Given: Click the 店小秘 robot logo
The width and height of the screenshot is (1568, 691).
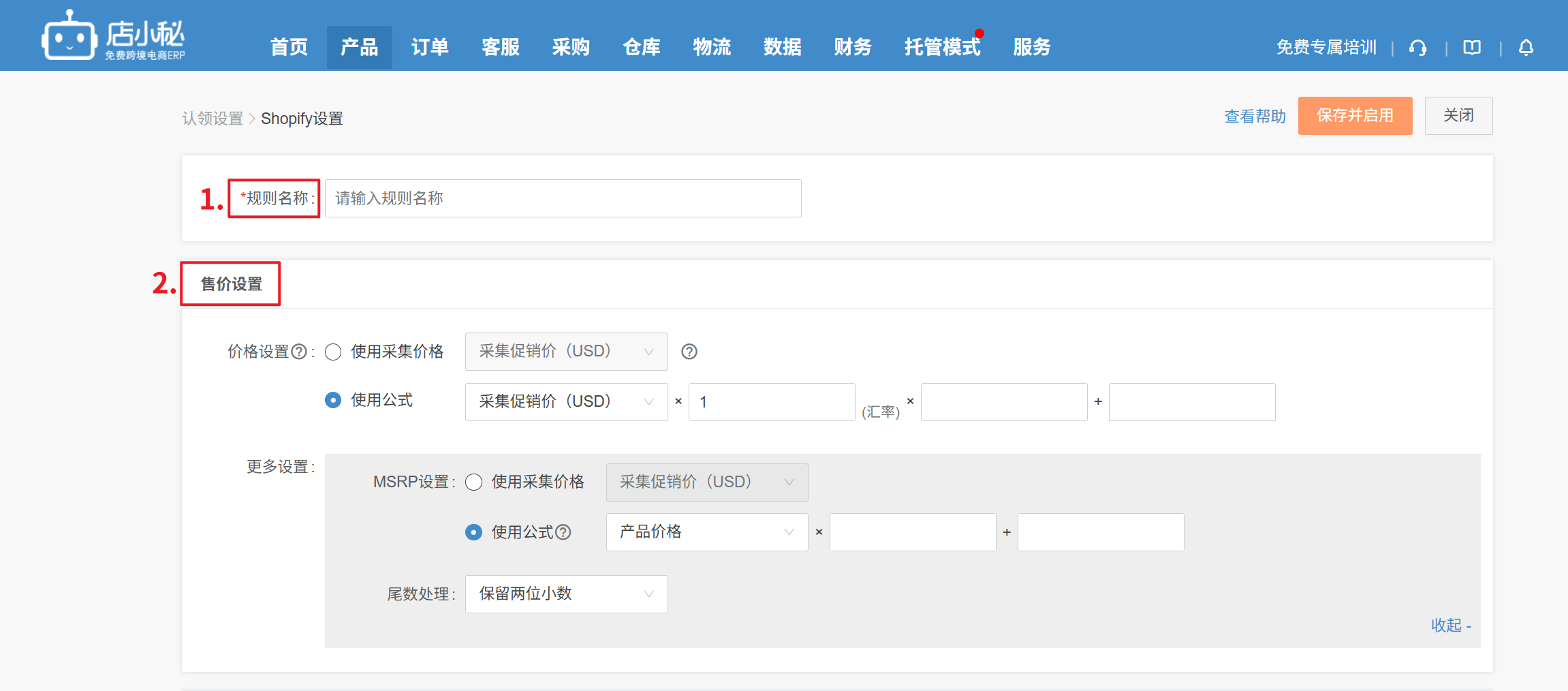Looking at the screenshot, I should (x=68, y=36).
